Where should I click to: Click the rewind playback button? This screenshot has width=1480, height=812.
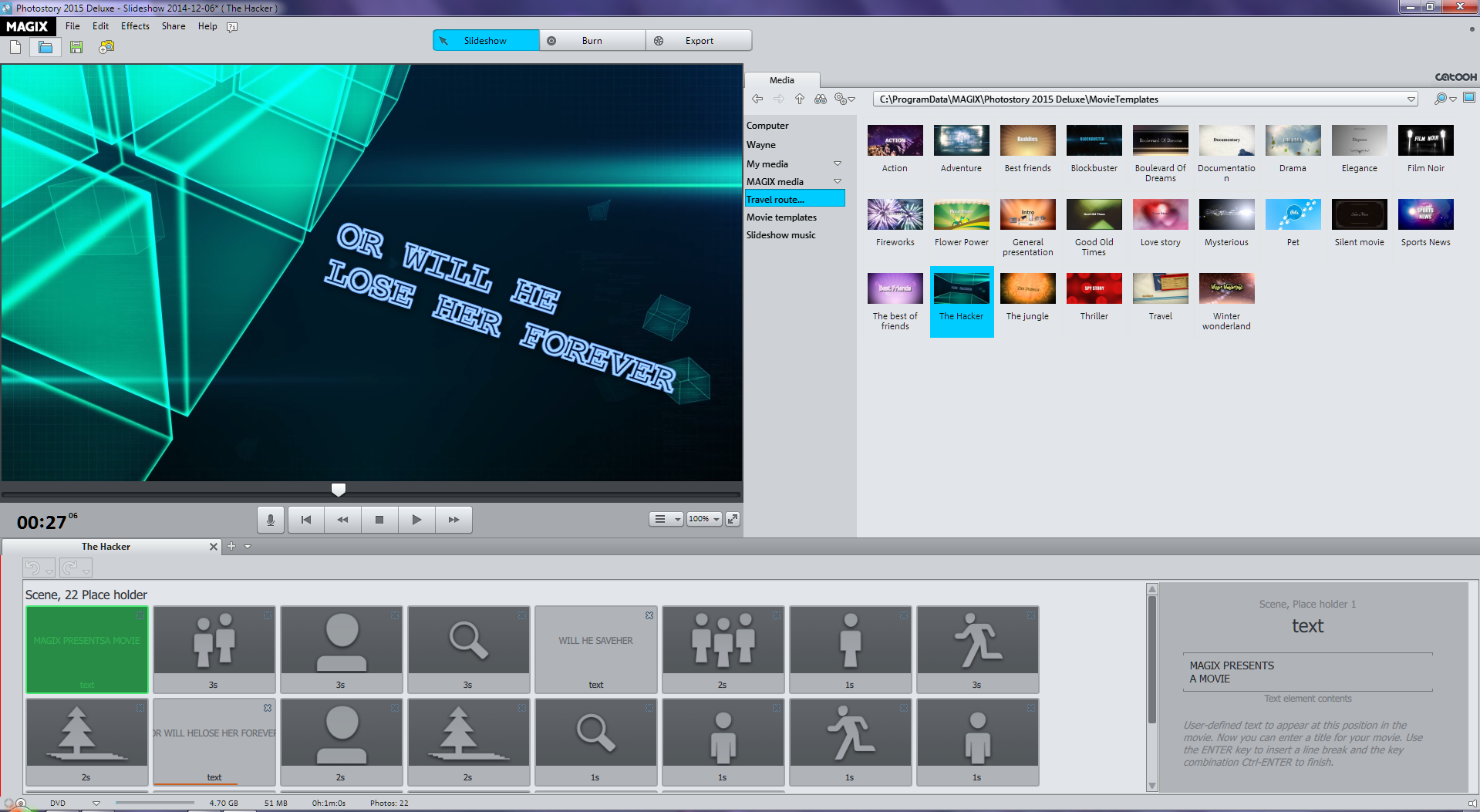(x=343, y=520)
